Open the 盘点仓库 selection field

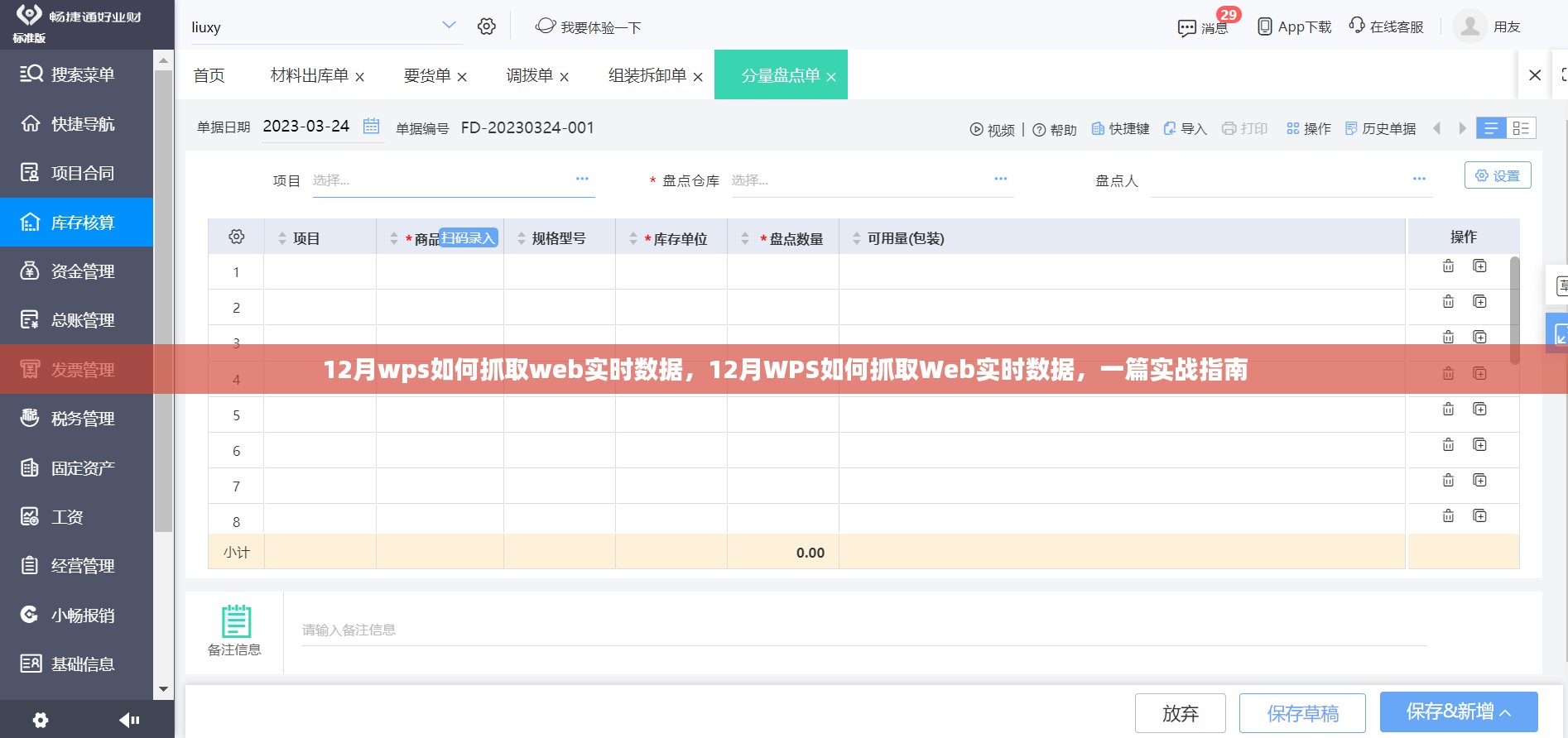pyautogui.click(x=872, y=180)
